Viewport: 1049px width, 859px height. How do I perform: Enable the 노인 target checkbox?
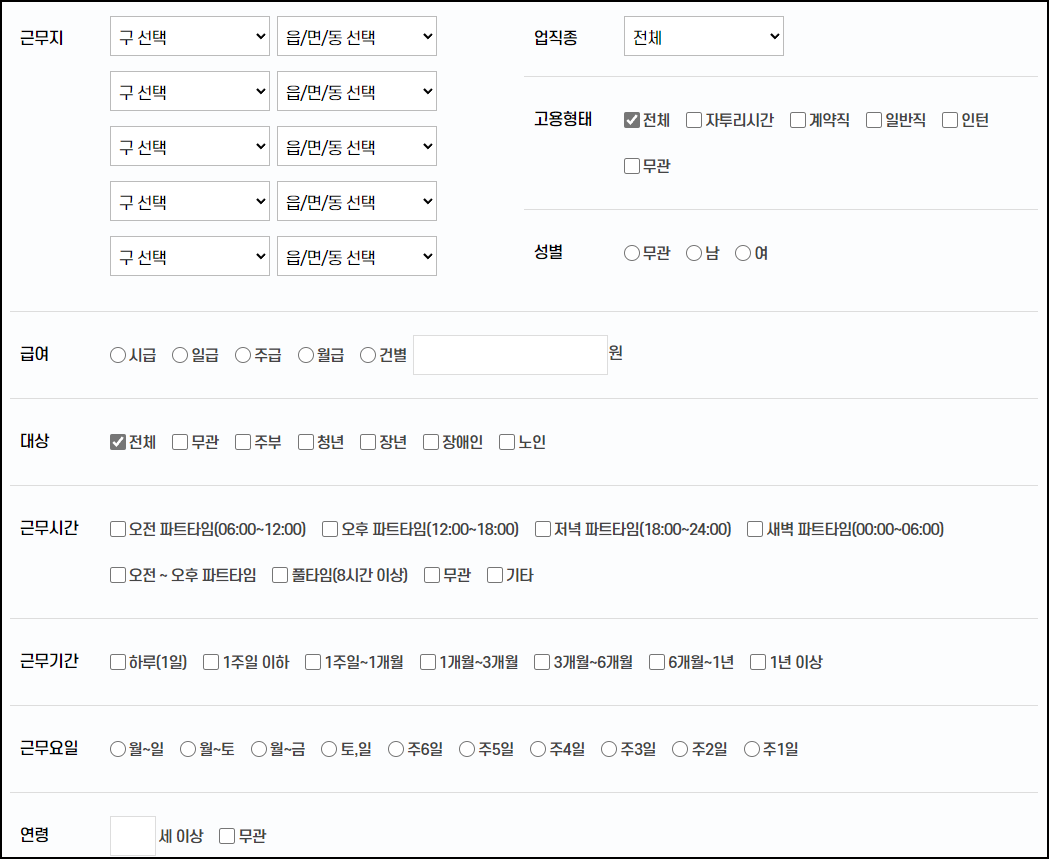tap(505, 441)
